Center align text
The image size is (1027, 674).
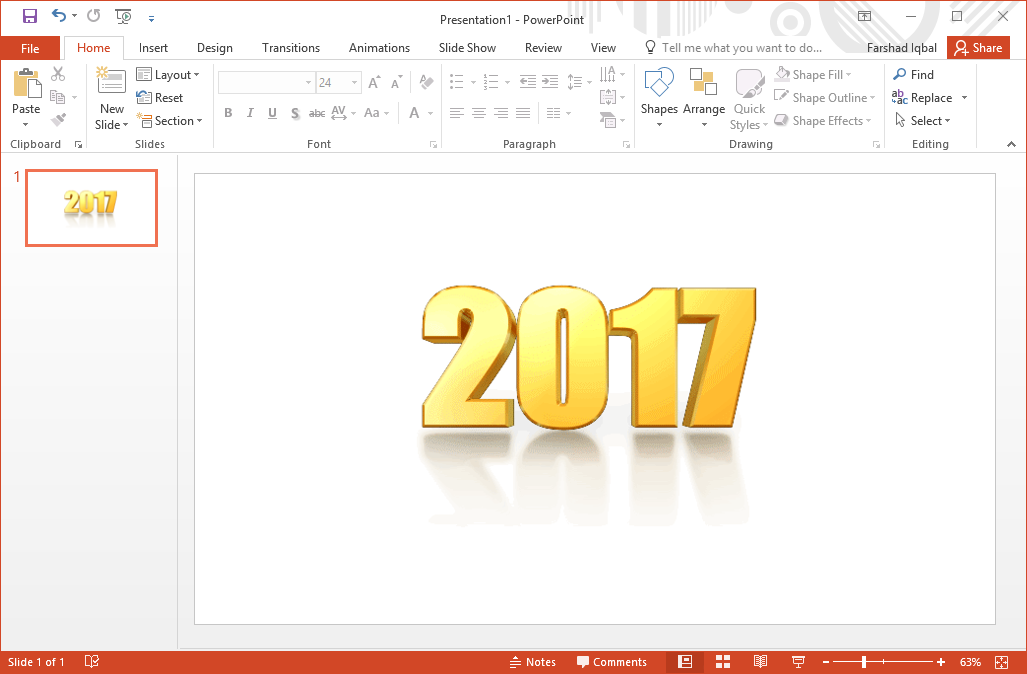click(x=479, y=113)
